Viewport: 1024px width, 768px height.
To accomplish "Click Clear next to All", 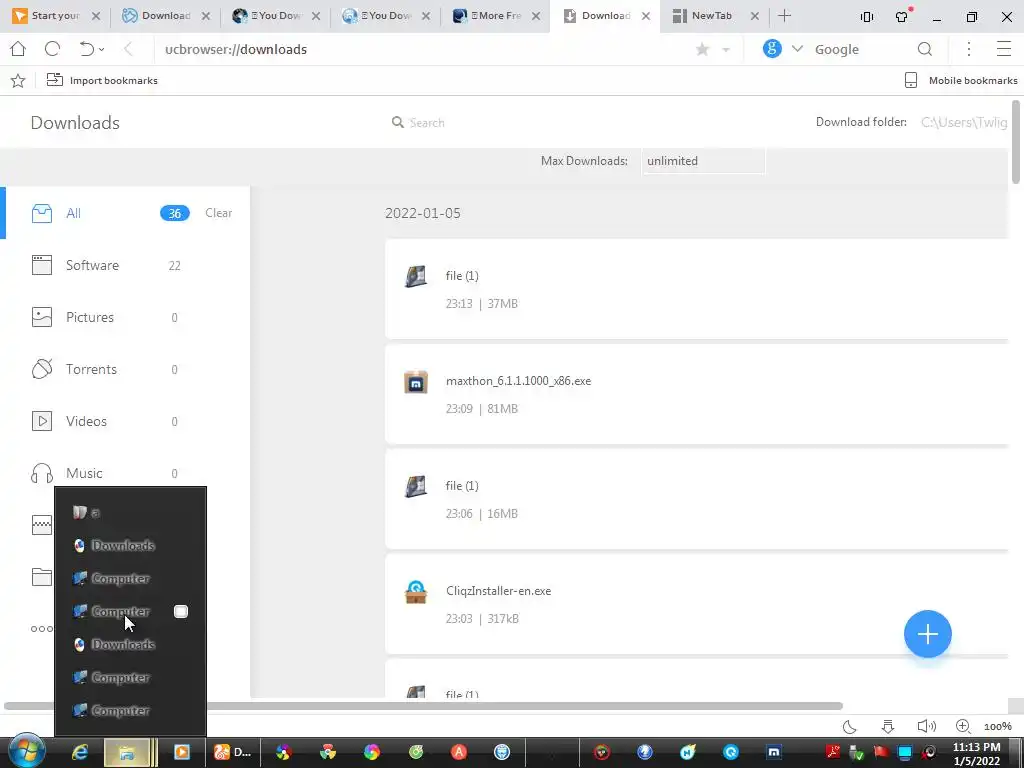I will (x=219, y=213).
